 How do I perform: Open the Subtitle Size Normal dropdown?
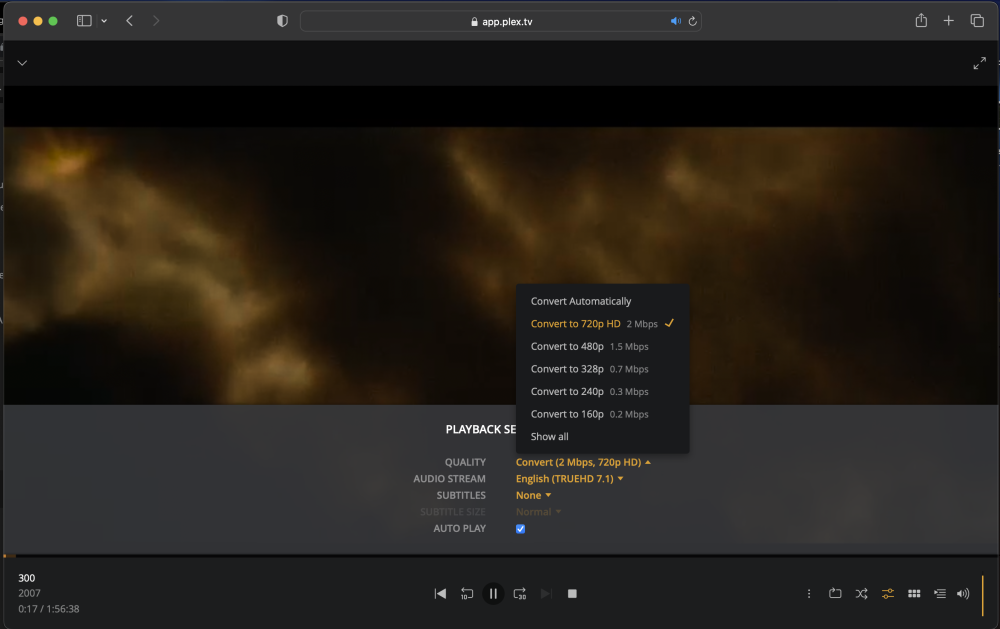538,512
